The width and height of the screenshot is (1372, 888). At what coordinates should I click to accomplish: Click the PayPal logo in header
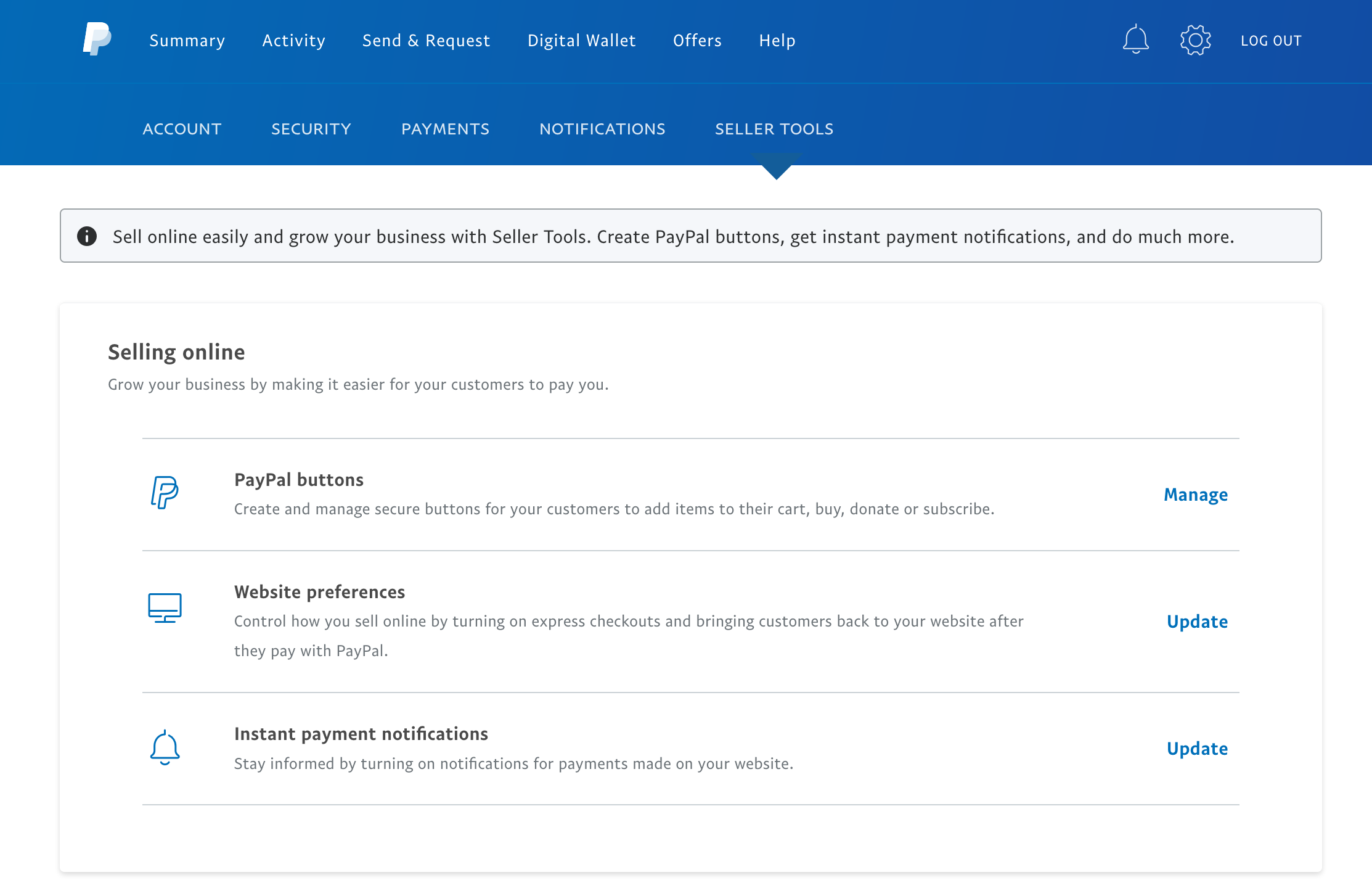click(x=97, y=39)
